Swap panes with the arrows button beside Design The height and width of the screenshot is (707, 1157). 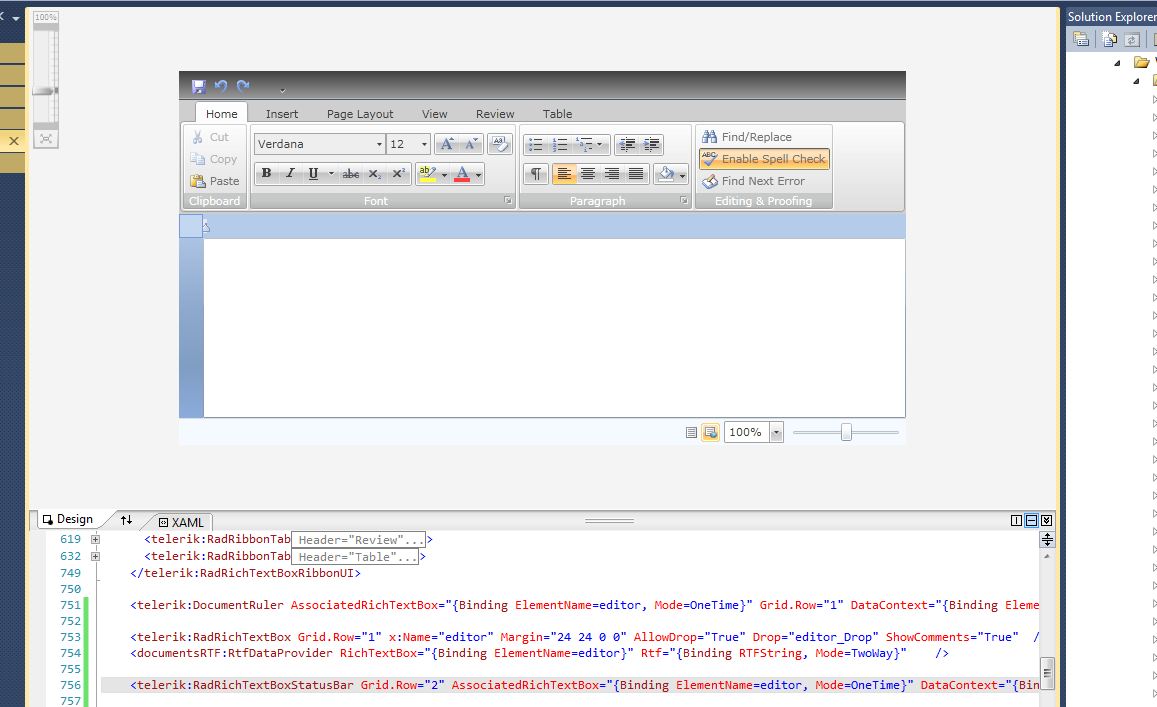coord(126,520)
